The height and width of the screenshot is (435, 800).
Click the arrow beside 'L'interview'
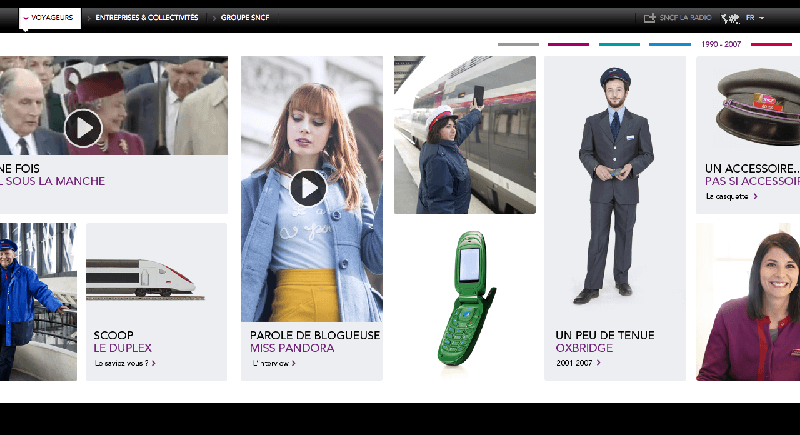pos(294,363)
